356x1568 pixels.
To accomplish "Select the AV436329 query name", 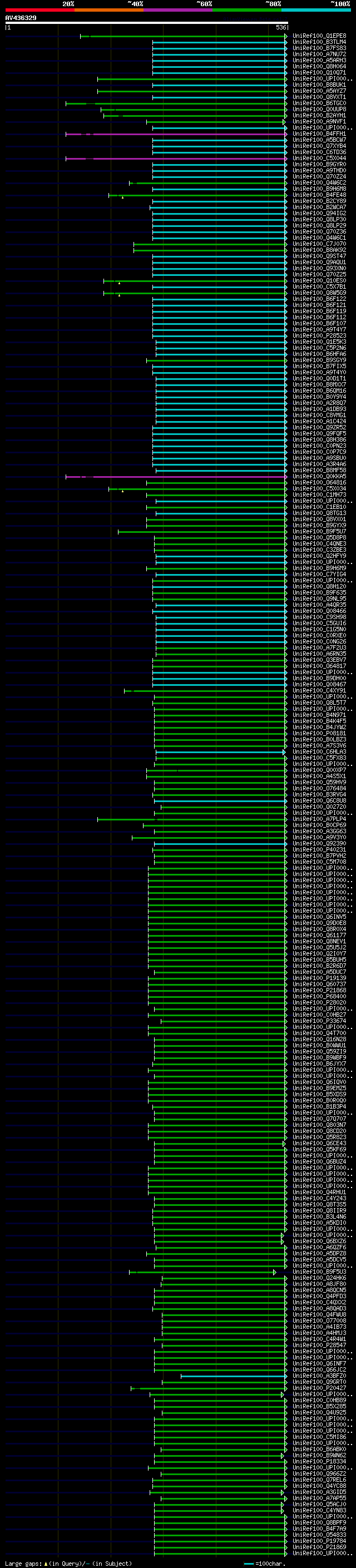I will [x=21, y=18].
